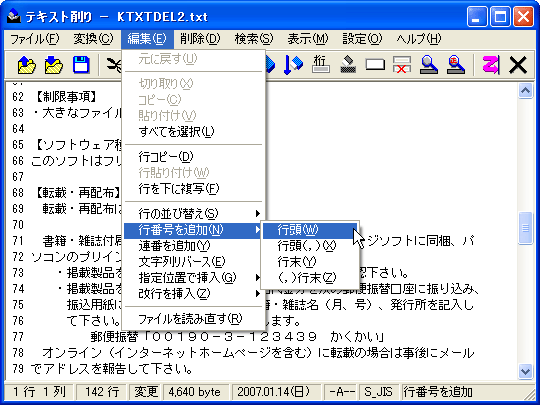Viewport: 540px width, 405px height.
Task: Click the magenta word-wrap arrow icon
Action: coord(491,65)
